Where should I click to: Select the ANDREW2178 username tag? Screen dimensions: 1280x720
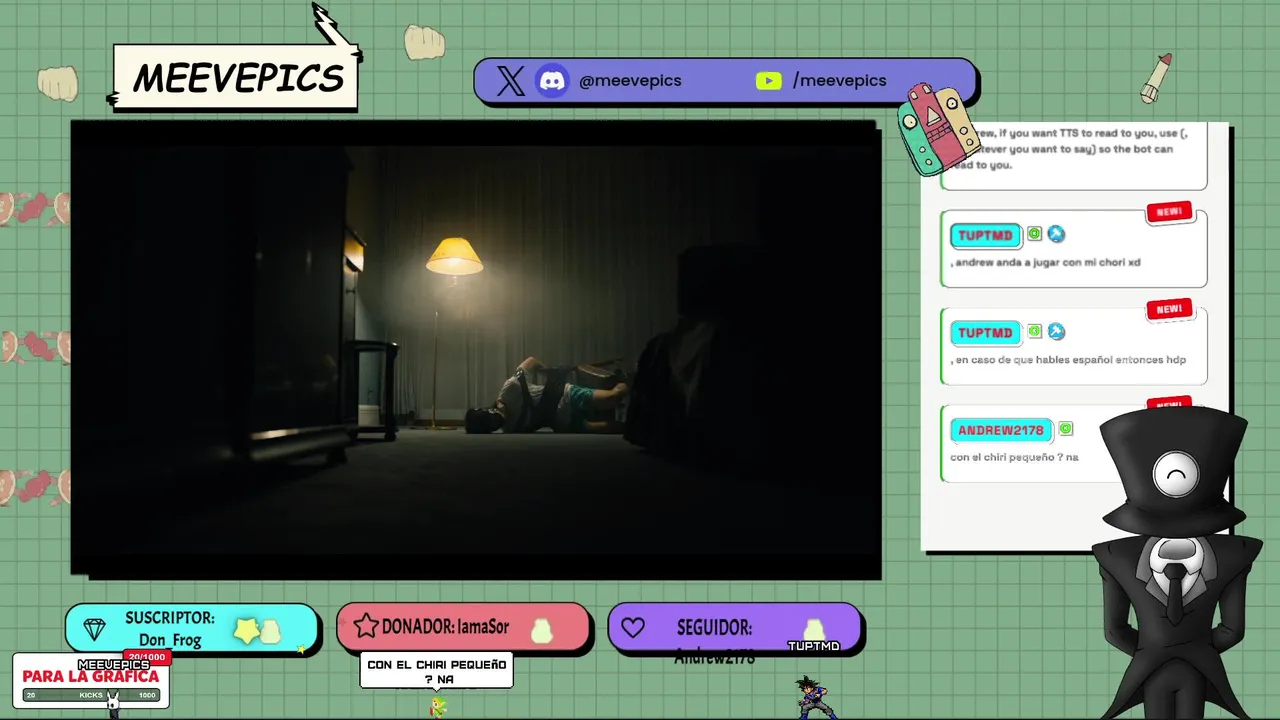(1001, 430)
